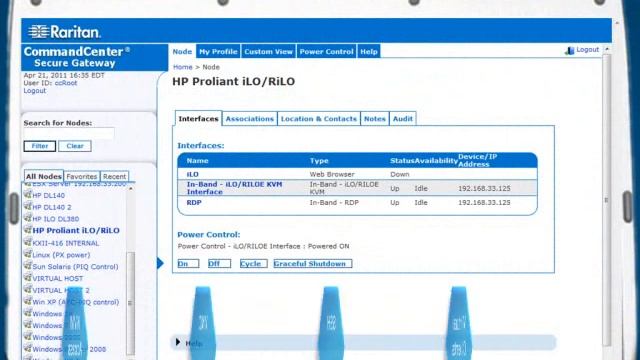Select the HP DL140 node
Image resolution: width=640 pixels, height=360 pixels.
point(49,196)
